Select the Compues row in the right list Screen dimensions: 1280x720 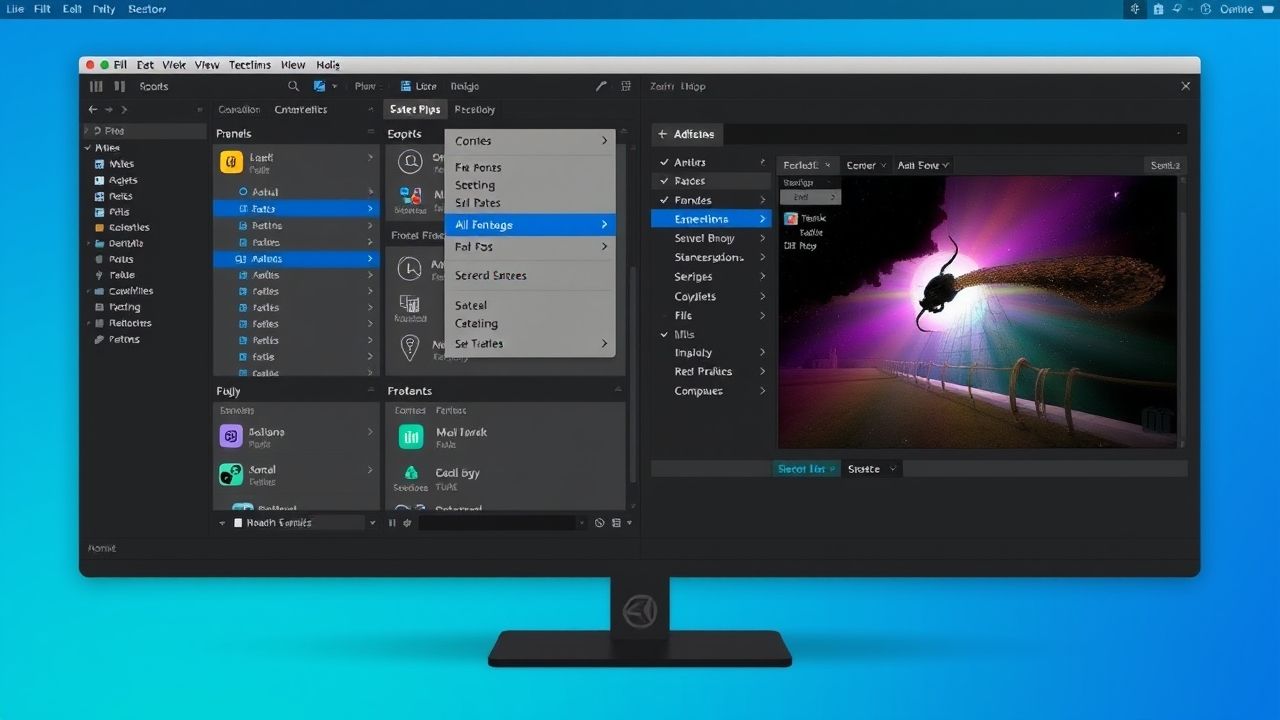pos(710,391)
